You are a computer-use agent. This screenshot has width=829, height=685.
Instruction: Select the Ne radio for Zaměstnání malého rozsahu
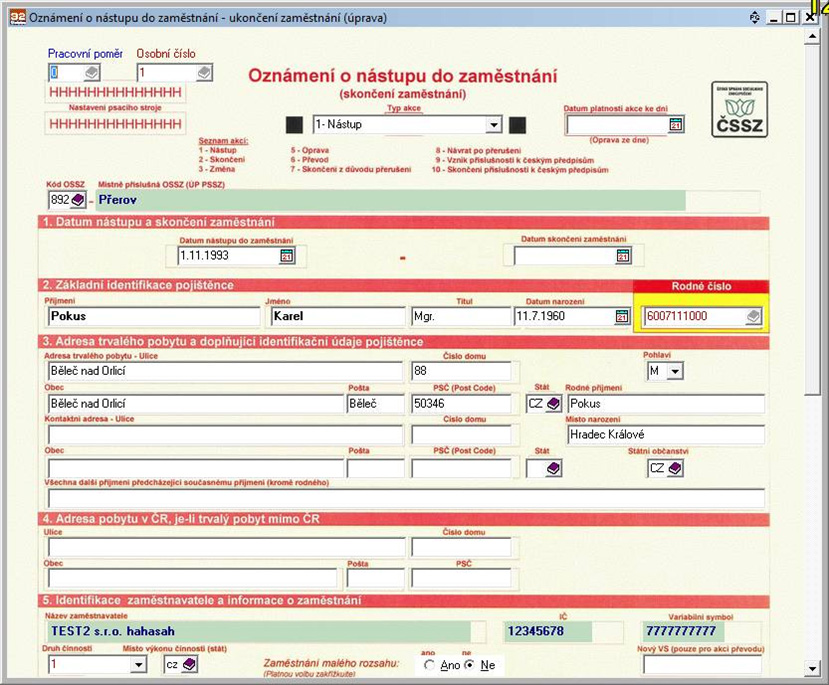pyautogui.click(x=469, y=665)
